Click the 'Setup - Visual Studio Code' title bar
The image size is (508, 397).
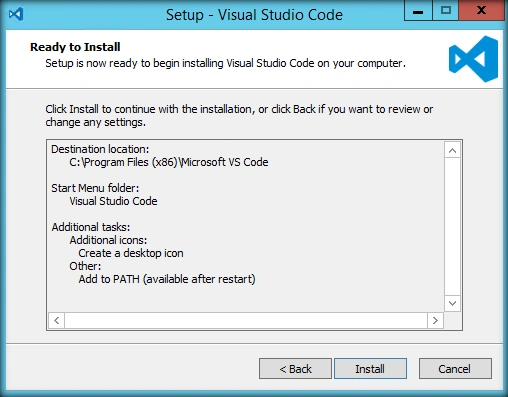pos(254,15)
